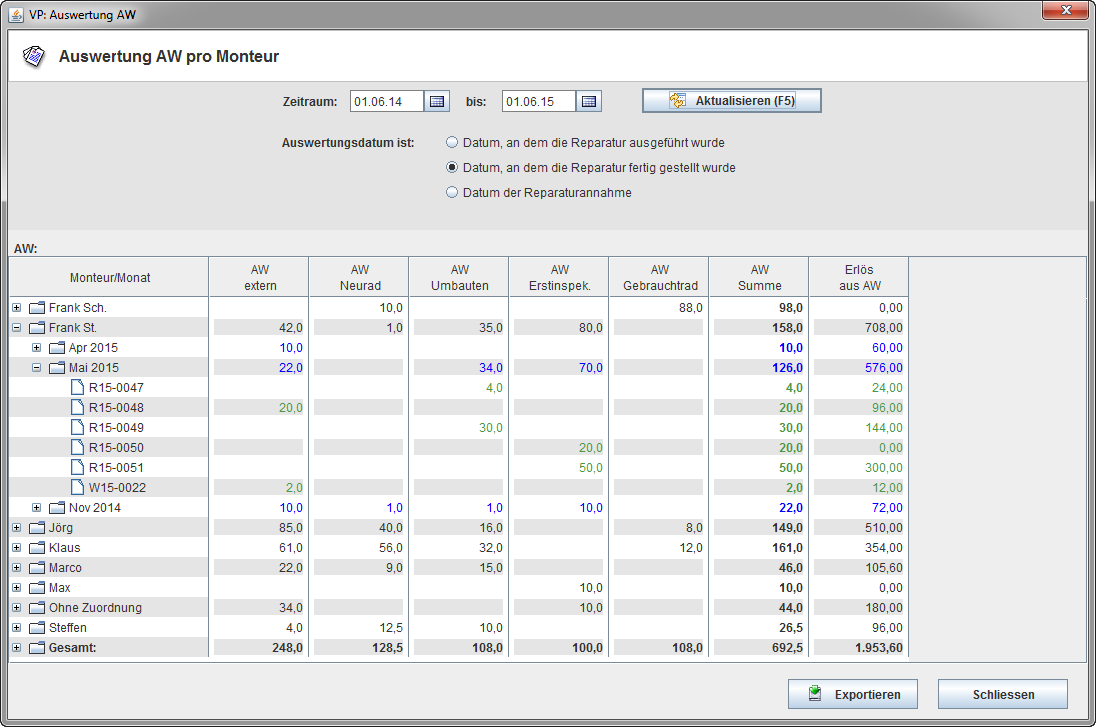Click the report icon beside the heading
Image resolution: width=1096 pixels, height=727 pixels.
pyautogui.click(x=34, y=56)
